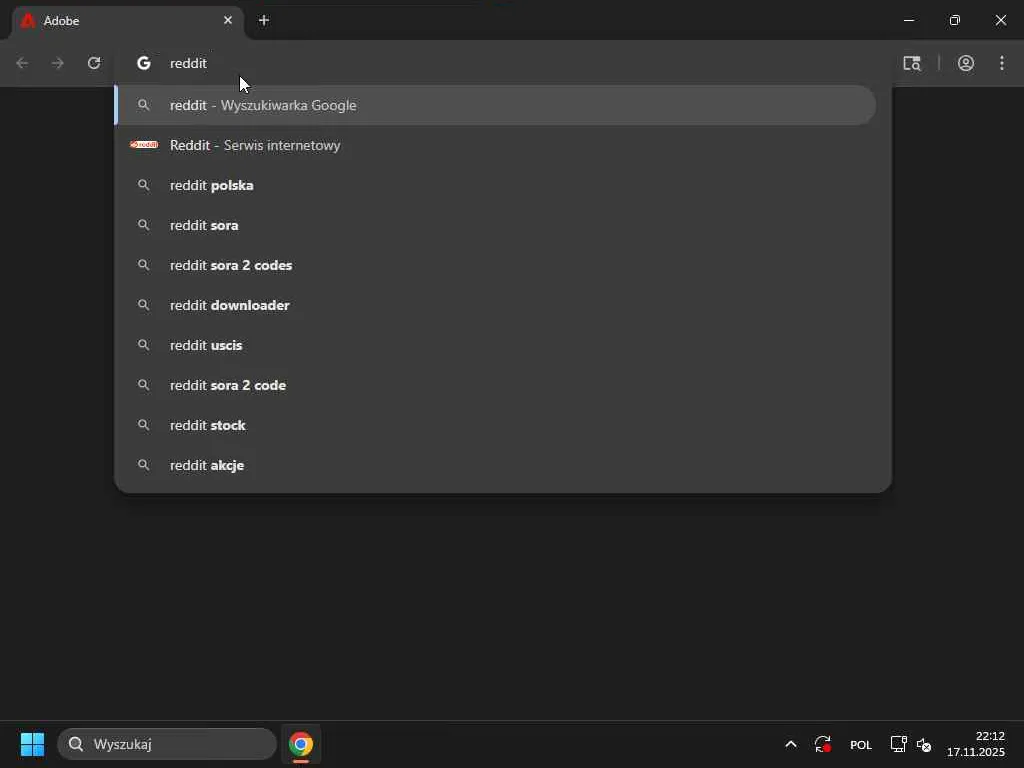
Task: Click the magnifier icon beside reddit stock
Action: coord(144,424)
